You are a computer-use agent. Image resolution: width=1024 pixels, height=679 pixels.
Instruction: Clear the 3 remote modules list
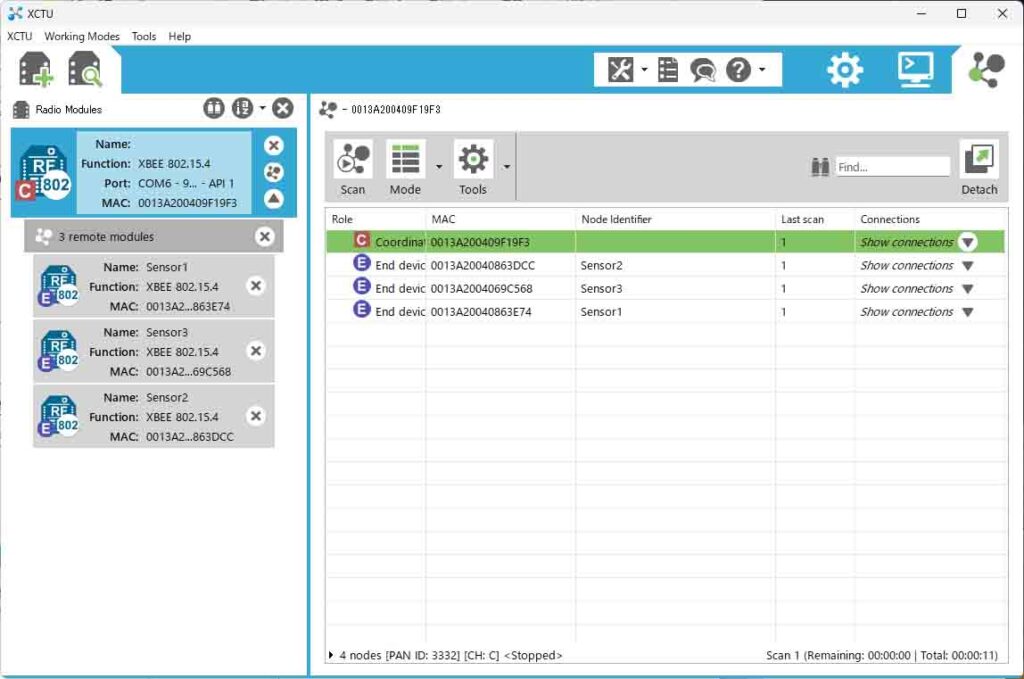(264, 236)
